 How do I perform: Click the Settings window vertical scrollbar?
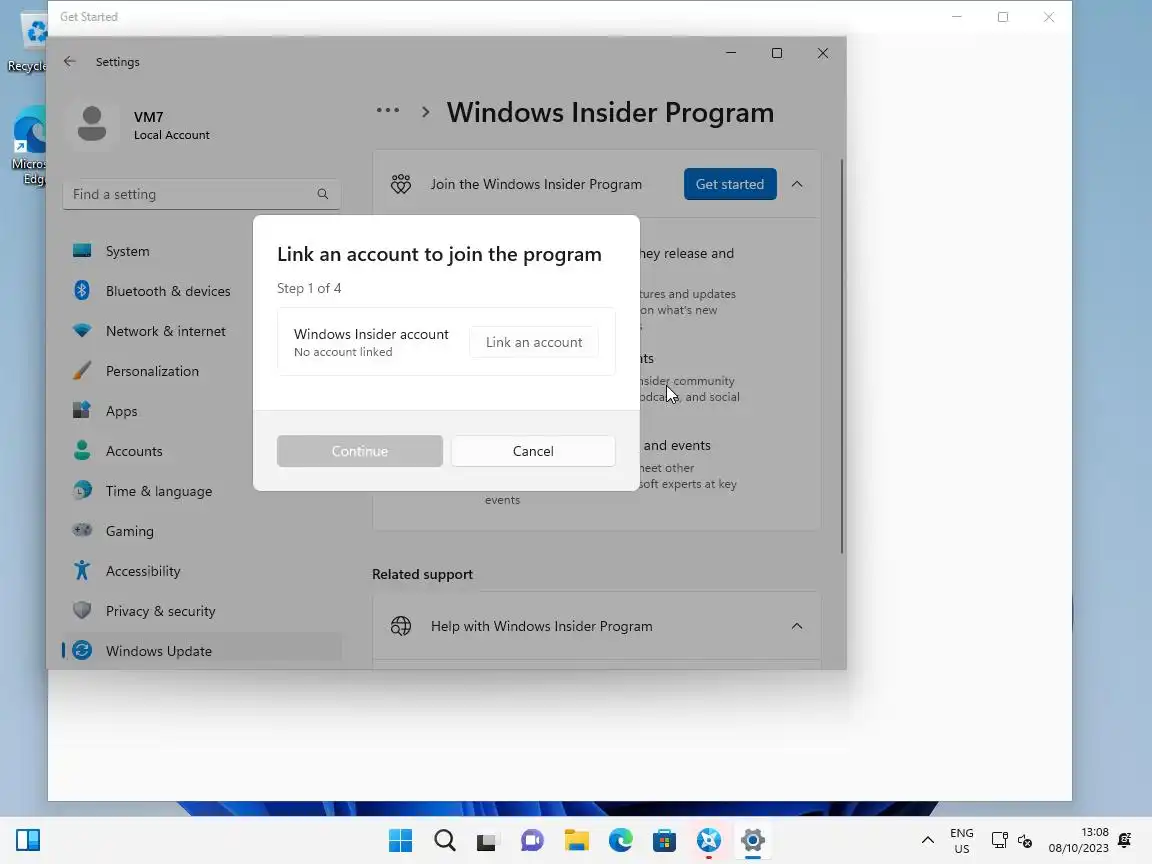point(842,356)
